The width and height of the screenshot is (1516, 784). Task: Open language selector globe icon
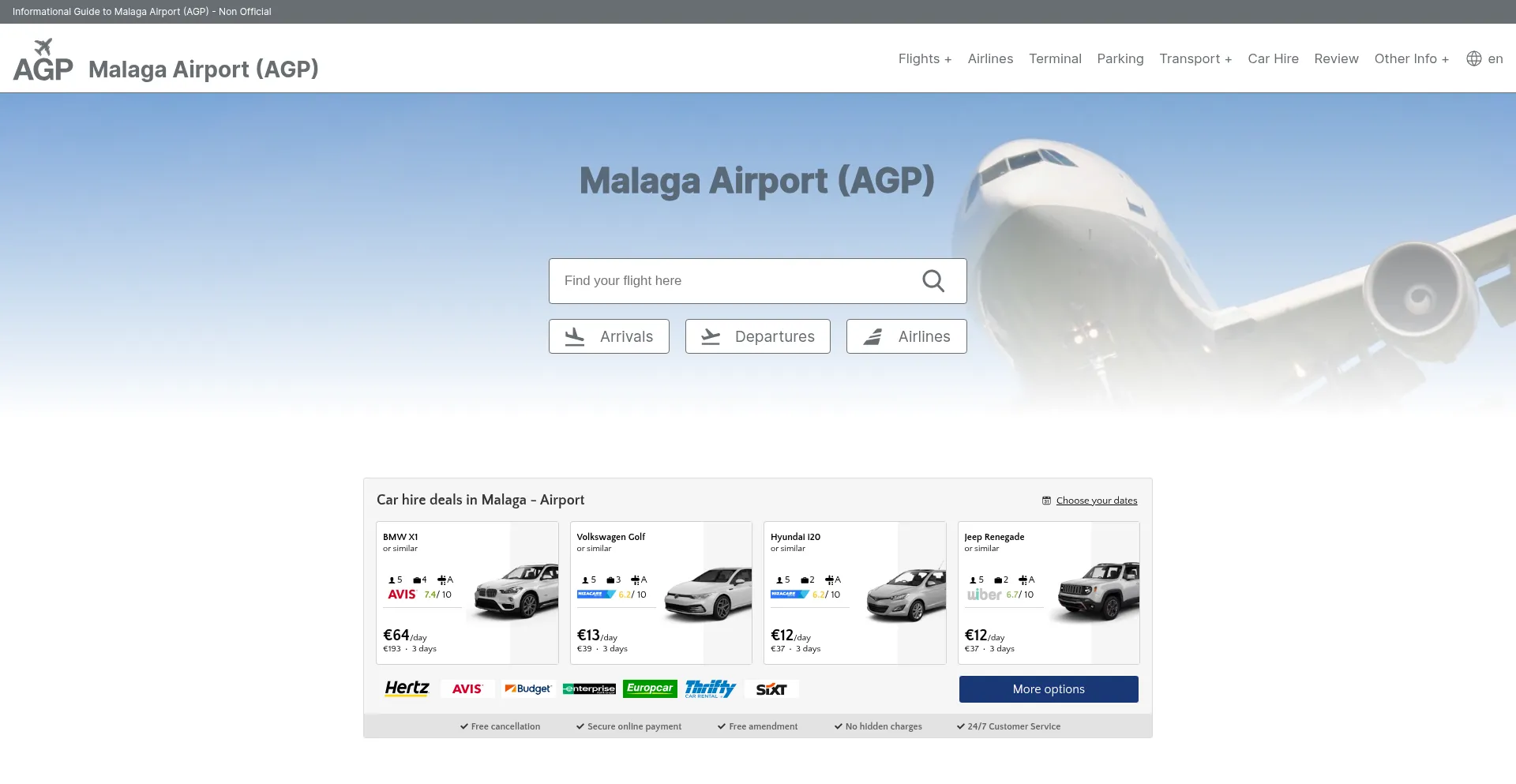(x=1473, y=58)
